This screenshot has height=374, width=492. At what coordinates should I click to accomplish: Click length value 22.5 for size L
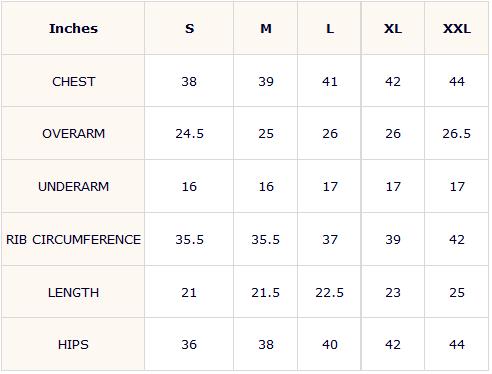pos(330,292)
